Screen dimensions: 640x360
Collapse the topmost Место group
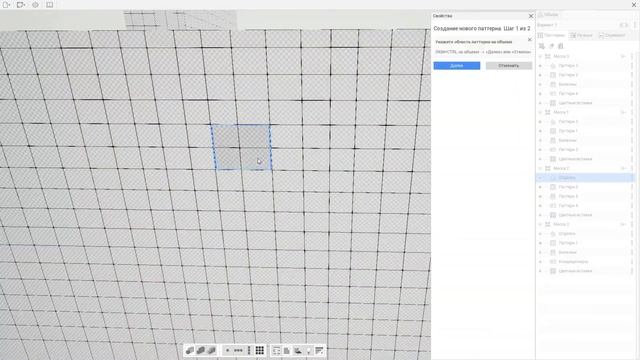(x=540, y=56)
